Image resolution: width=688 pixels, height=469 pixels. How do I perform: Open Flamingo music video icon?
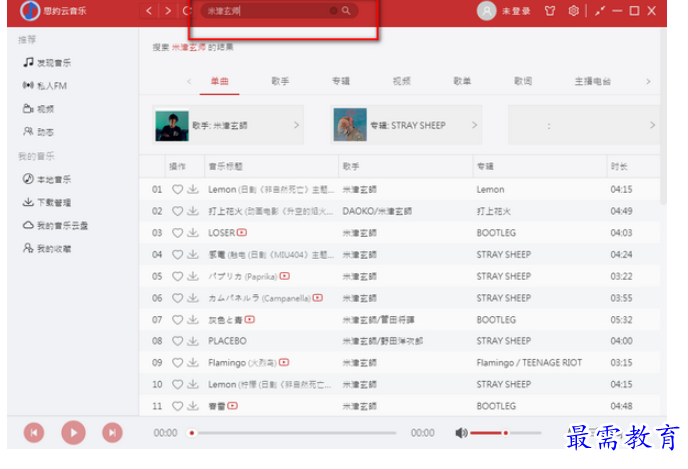[284, 362]
